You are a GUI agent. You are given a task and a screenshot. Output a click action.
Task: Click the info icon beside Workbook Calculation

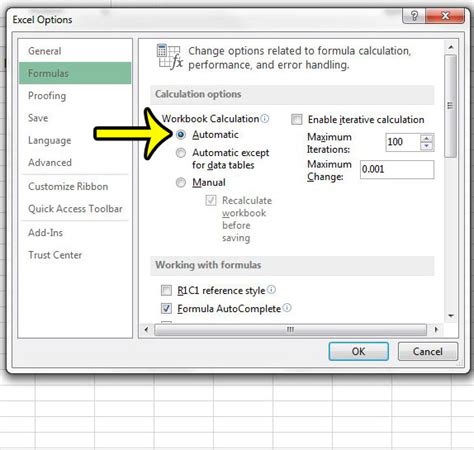click(x=265, y=118)
